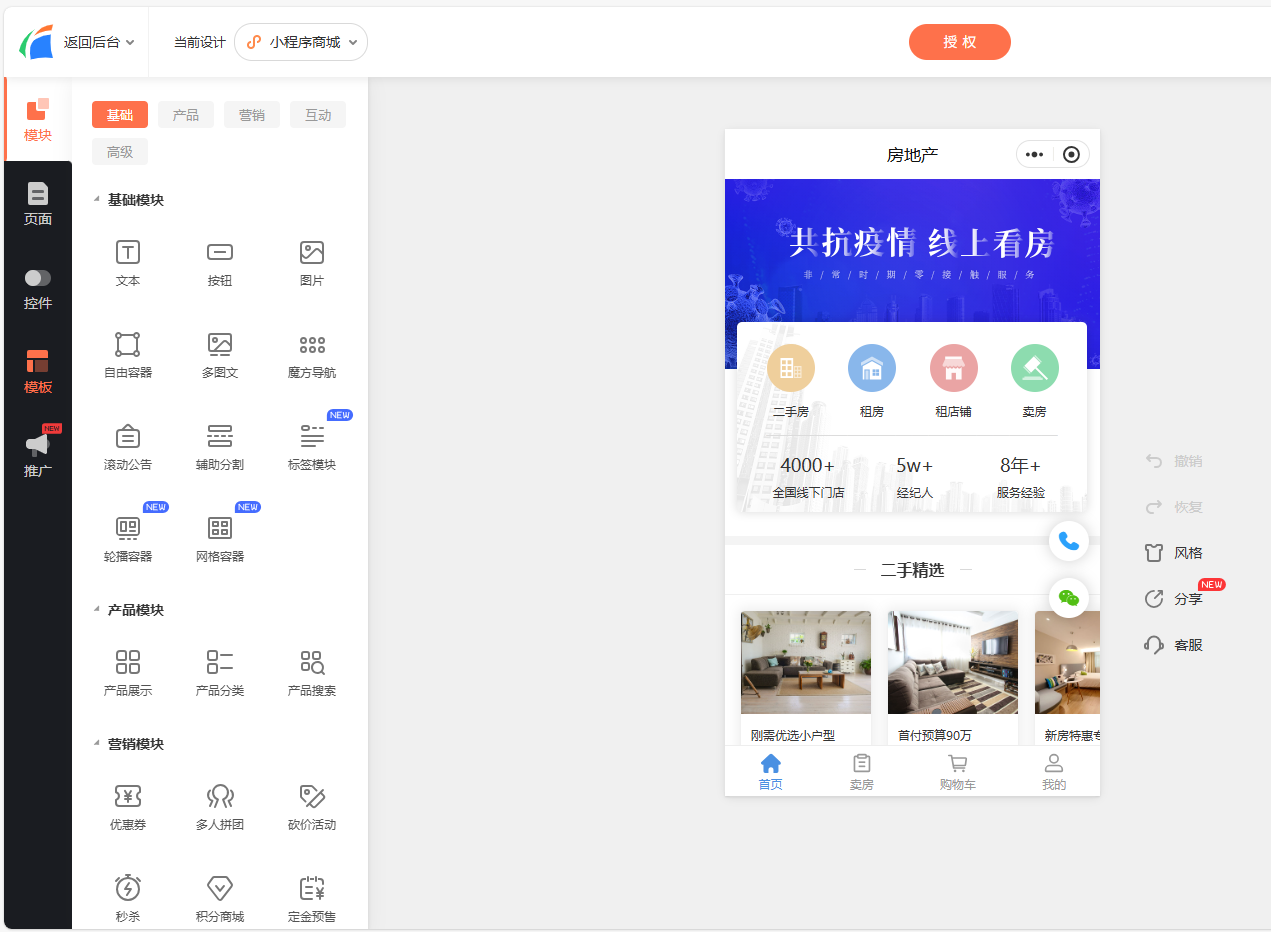Viewport: 1271px width, 932px height.
Task: Select the 砍价活动 module
Action: click(312, 807)
